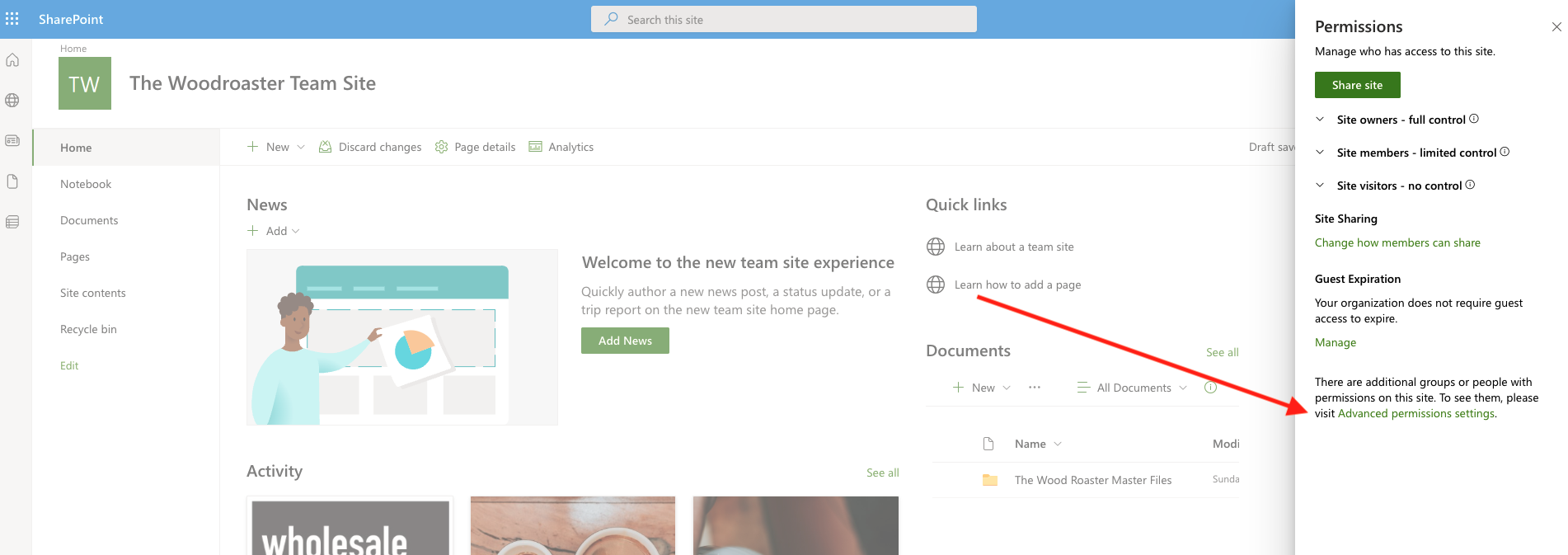The image size is (1568, 555).
Task: Click Manage under Guest Expiration
Action: pyautogui.click(x=1336, y=342)
